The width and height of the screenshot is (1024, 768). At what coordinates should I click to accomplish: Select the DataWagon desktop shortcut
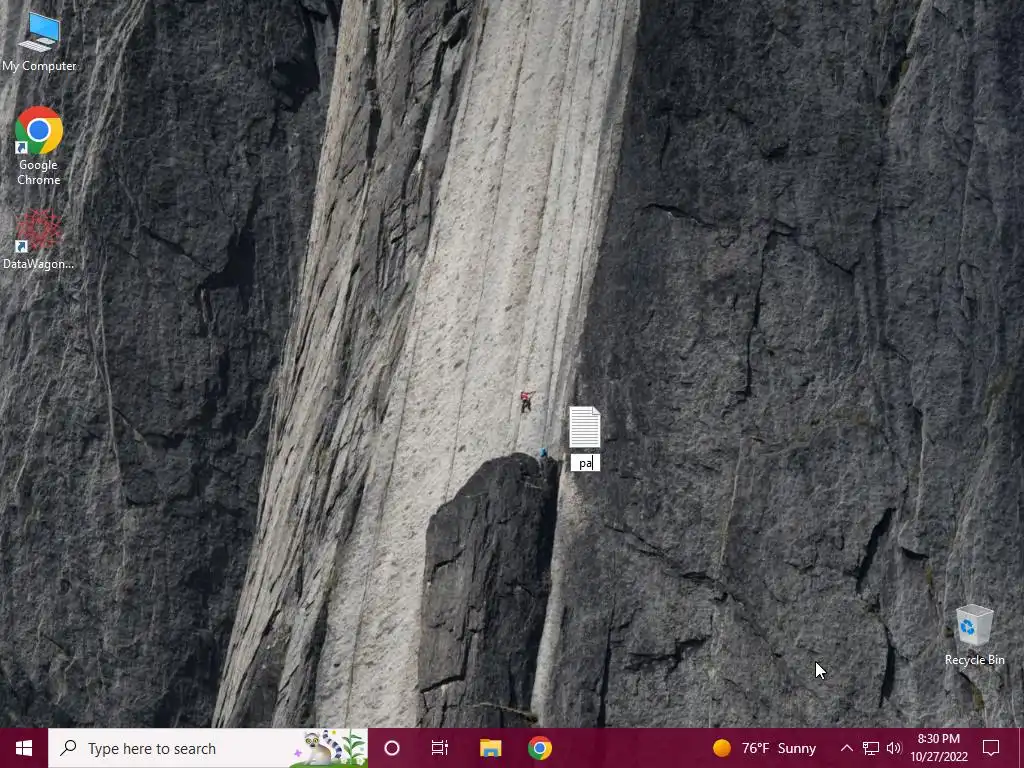pos(39,239)
